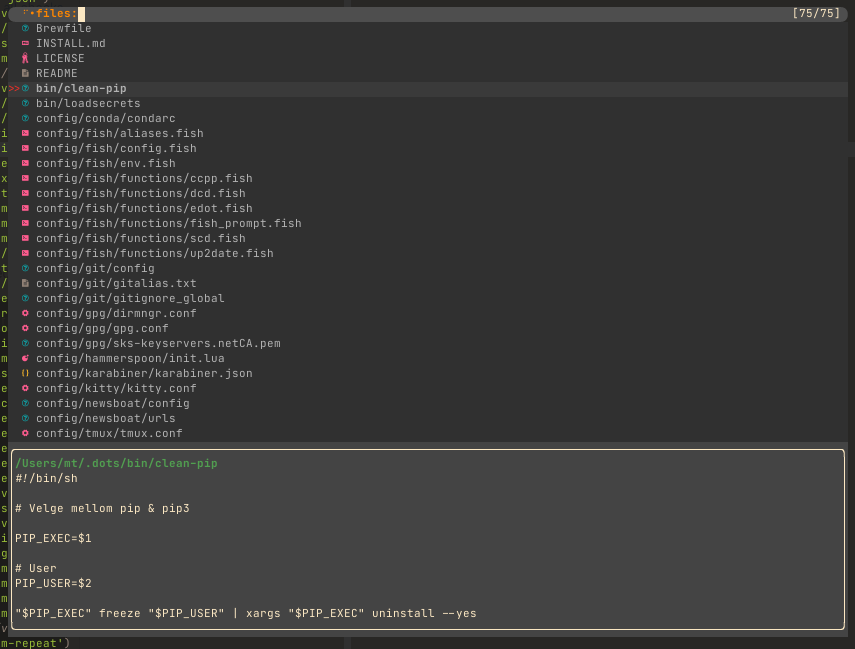Select config/fish/functions/ccpp.fish entry
The height and width of the screenshot is (649, 855).
click(x=144, y=178)
